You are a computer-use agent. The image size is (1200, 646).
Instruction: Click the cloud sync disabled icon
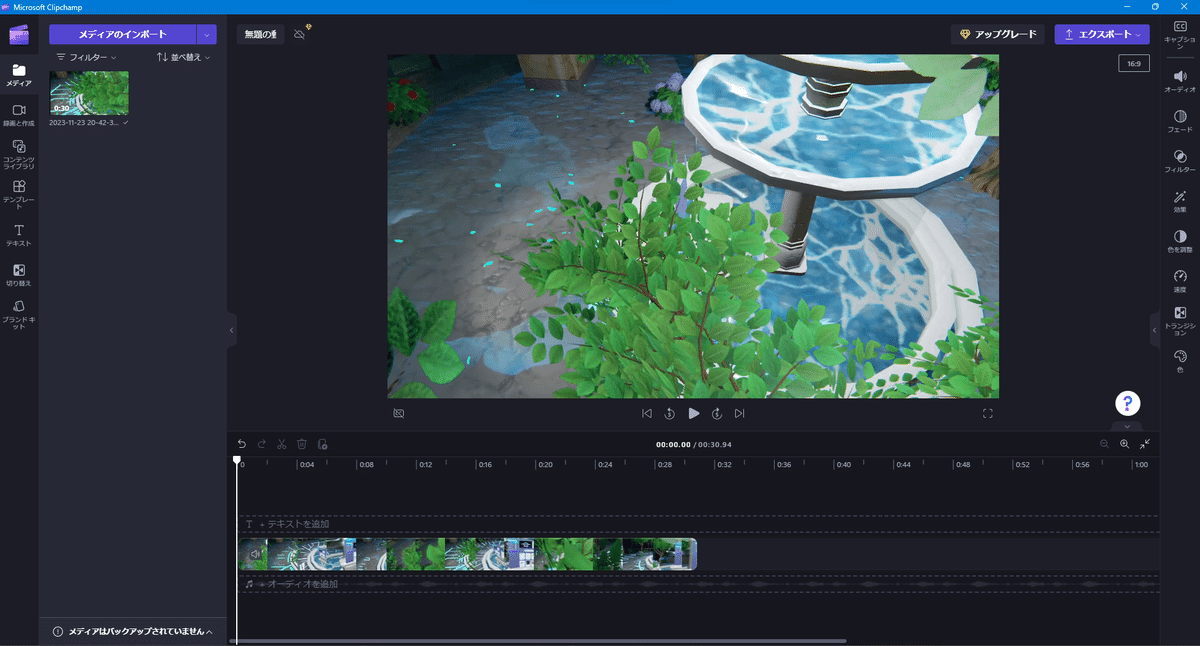click(300, 35)
